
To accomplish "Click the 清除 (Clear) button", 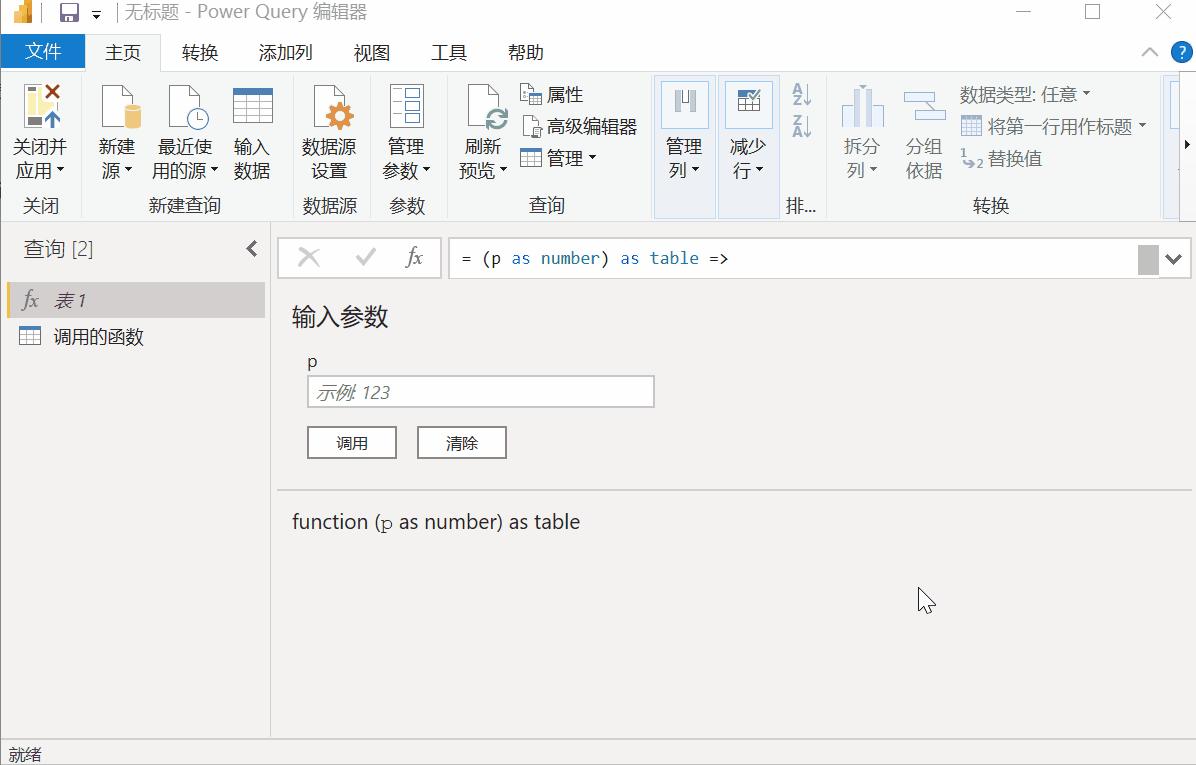I will pos(461,442).
